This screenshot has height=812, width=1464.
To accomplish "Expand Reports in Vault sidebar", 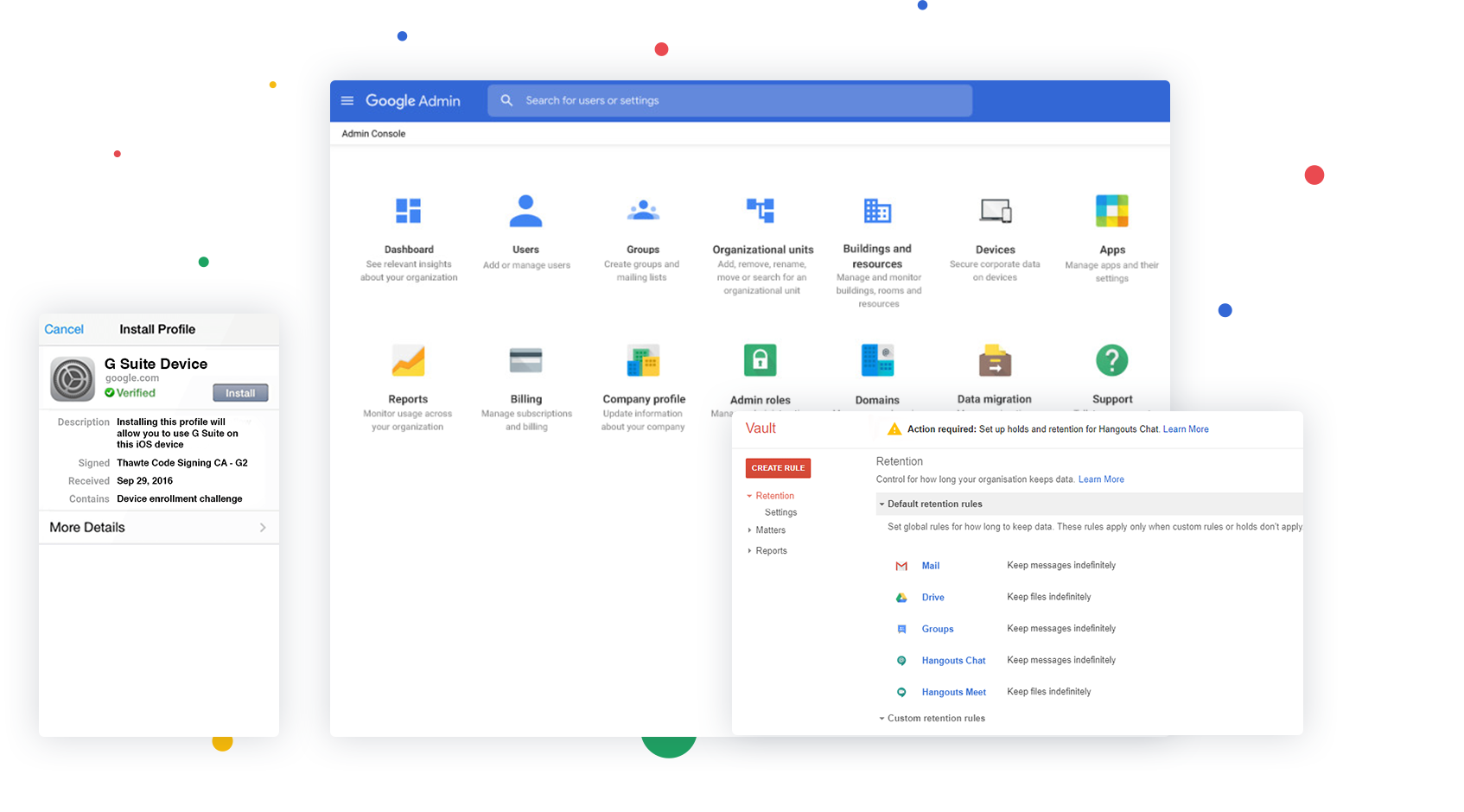I will (750, 551).
